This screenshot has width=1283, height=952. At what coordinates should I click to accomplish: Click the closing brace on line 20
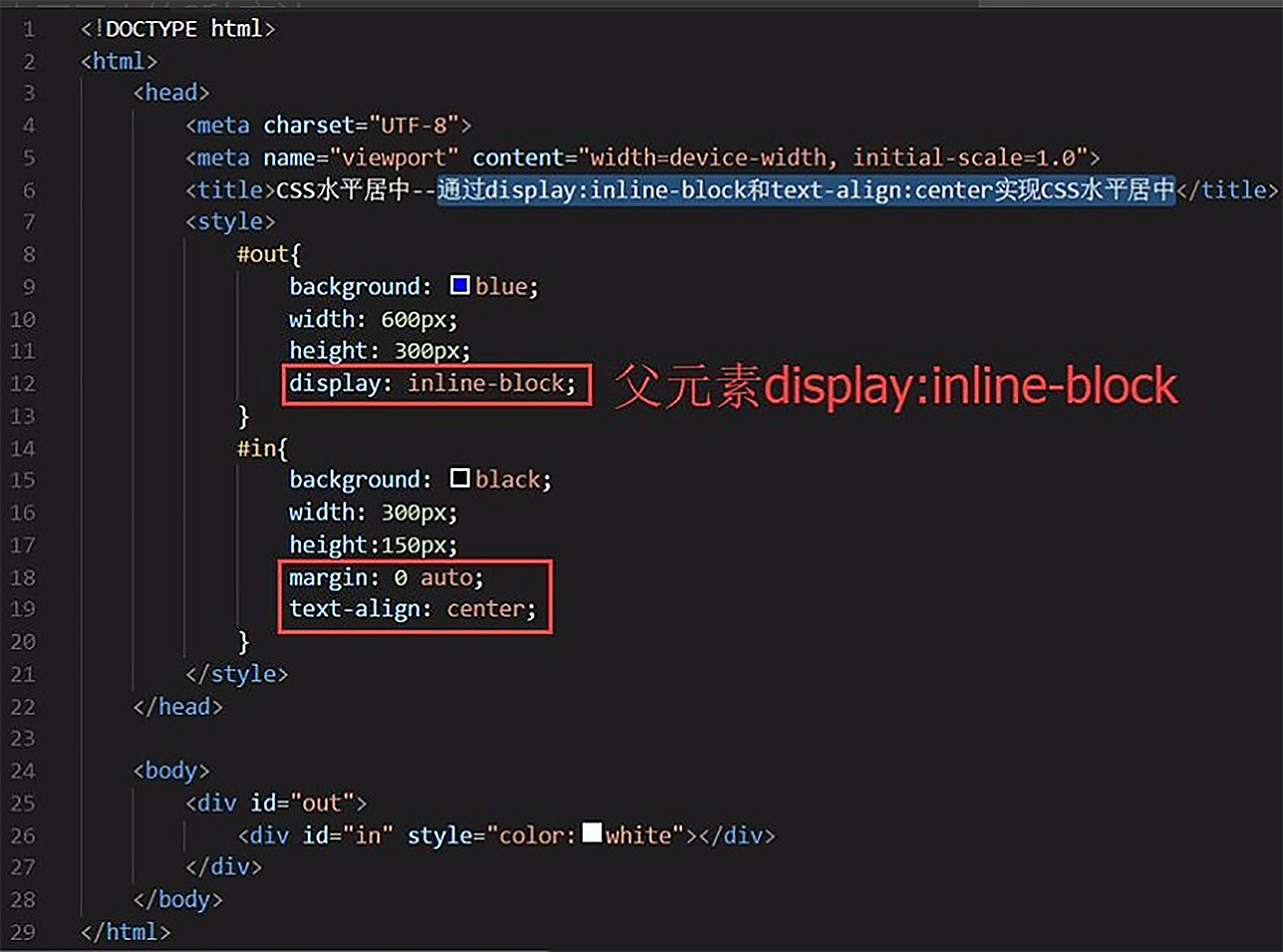click(244, 641)
